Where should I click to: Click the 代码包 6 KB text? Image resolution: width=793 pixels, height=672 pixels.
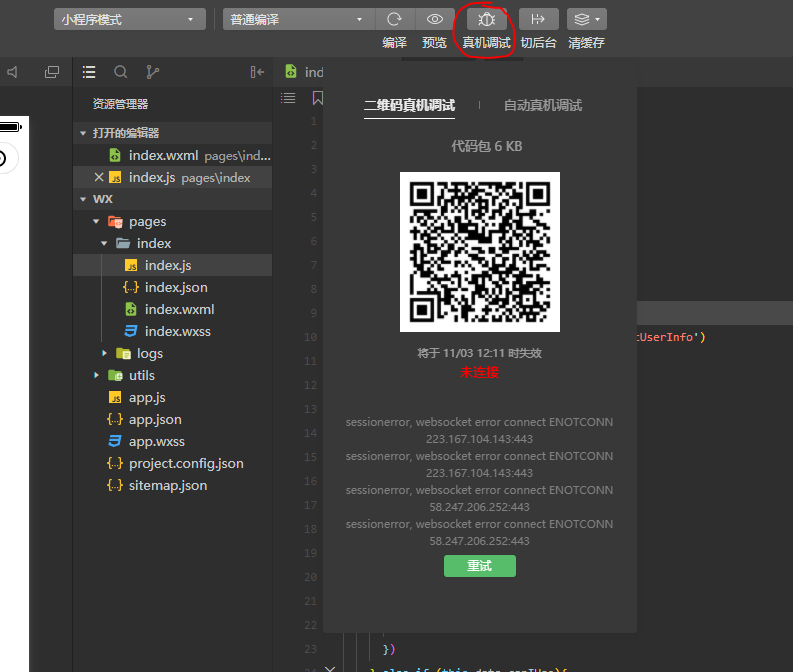487,147
